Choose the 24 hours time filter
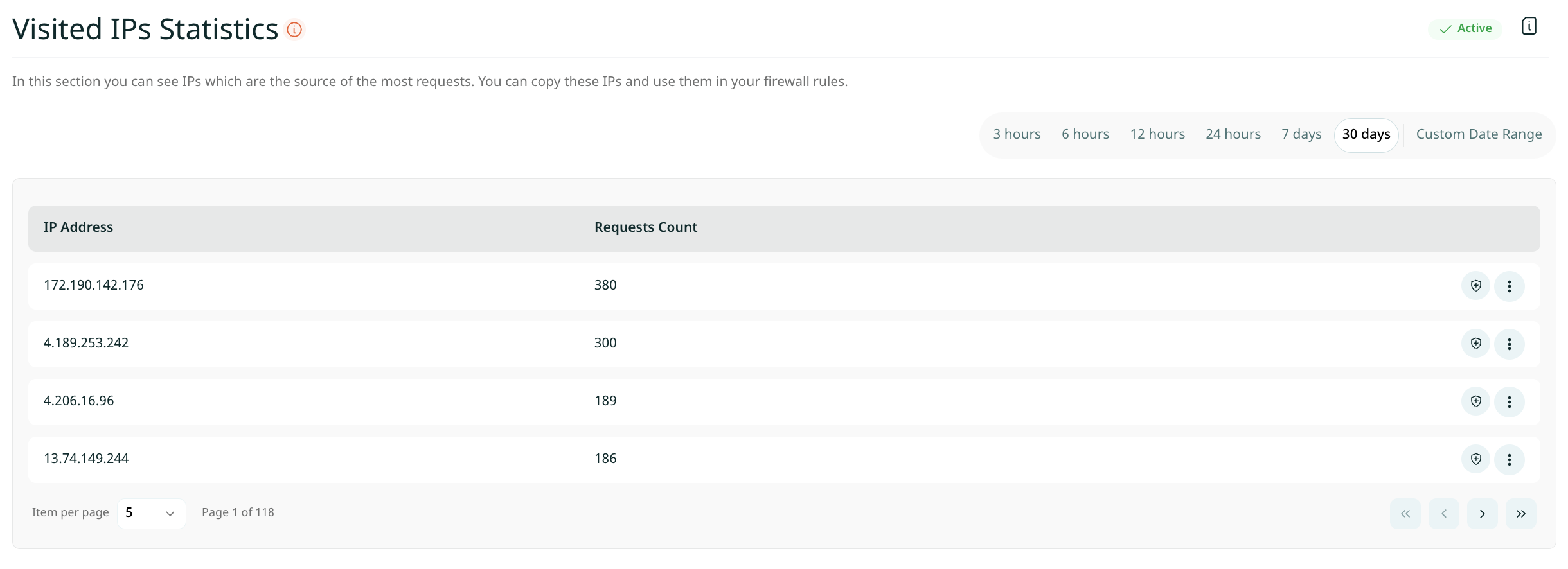Viewport: 1568px width, 569px height. point(1233,134)
